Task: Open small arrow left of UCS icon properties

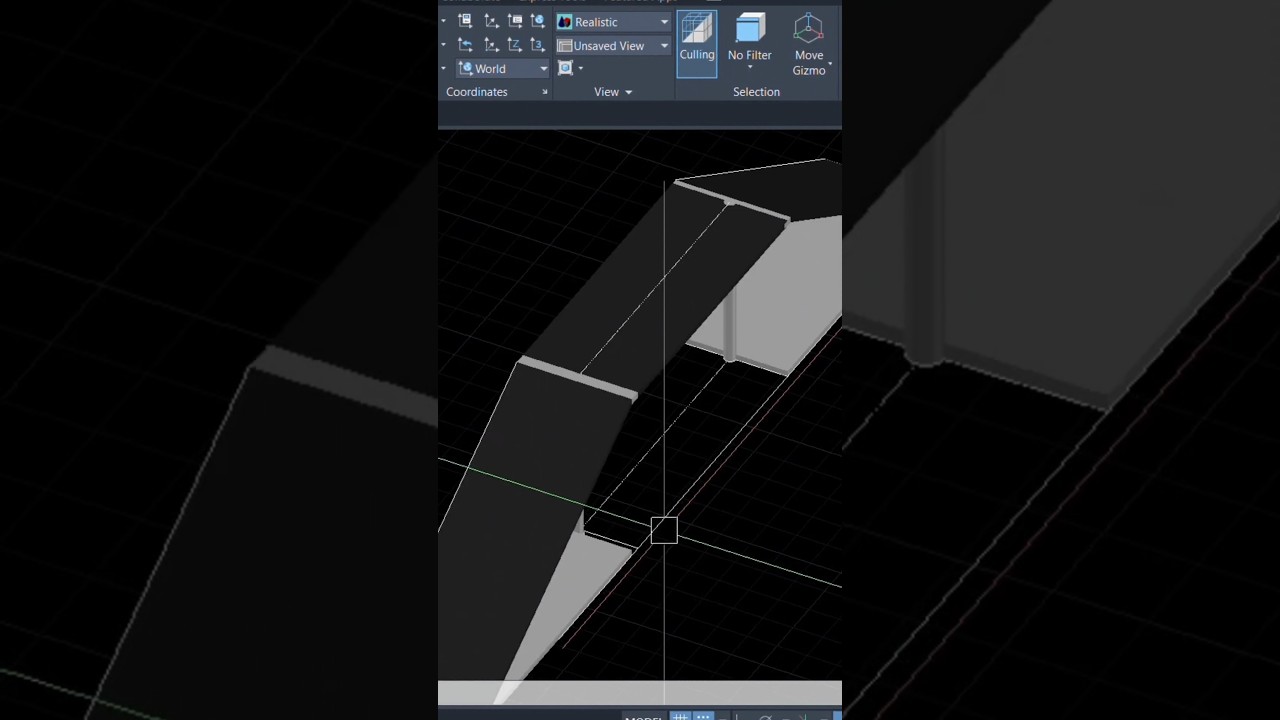Action: click(x=444, y=21)
